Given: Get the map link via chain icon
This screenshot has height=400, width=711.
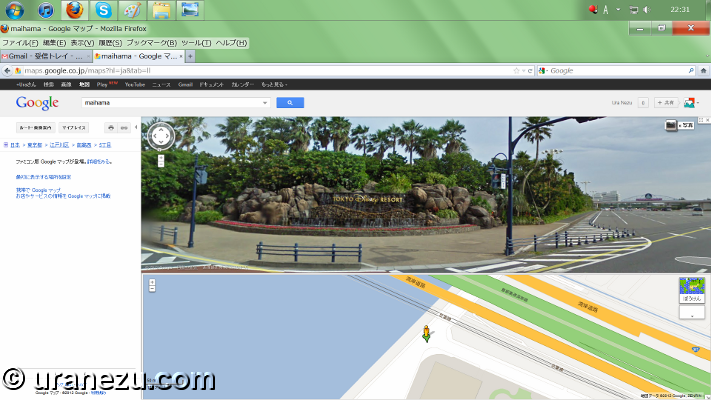Looking at the screenshot, I should point(124,128).
